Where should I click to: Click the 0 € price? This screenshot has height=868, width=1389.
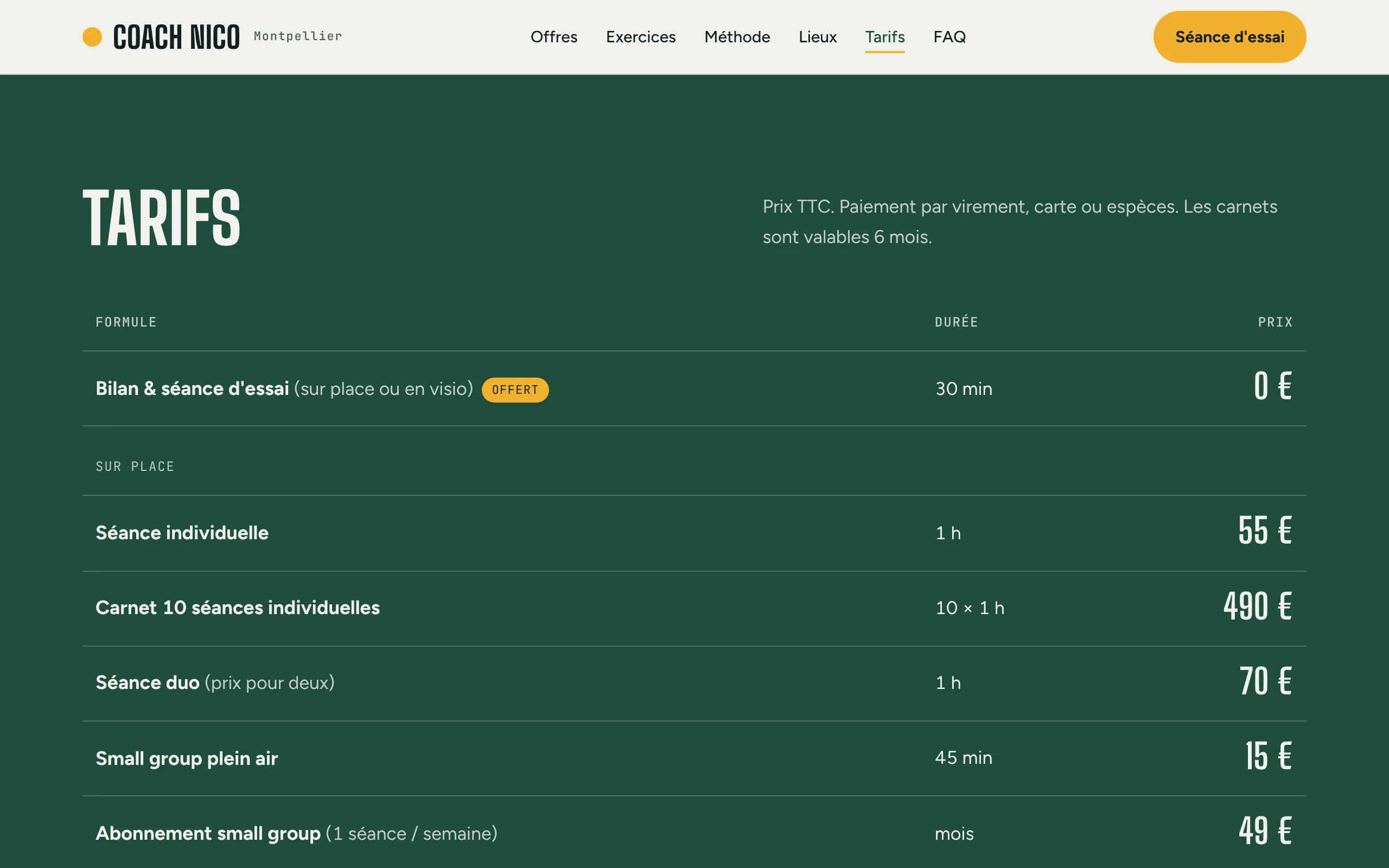[x=1272, y=386]
